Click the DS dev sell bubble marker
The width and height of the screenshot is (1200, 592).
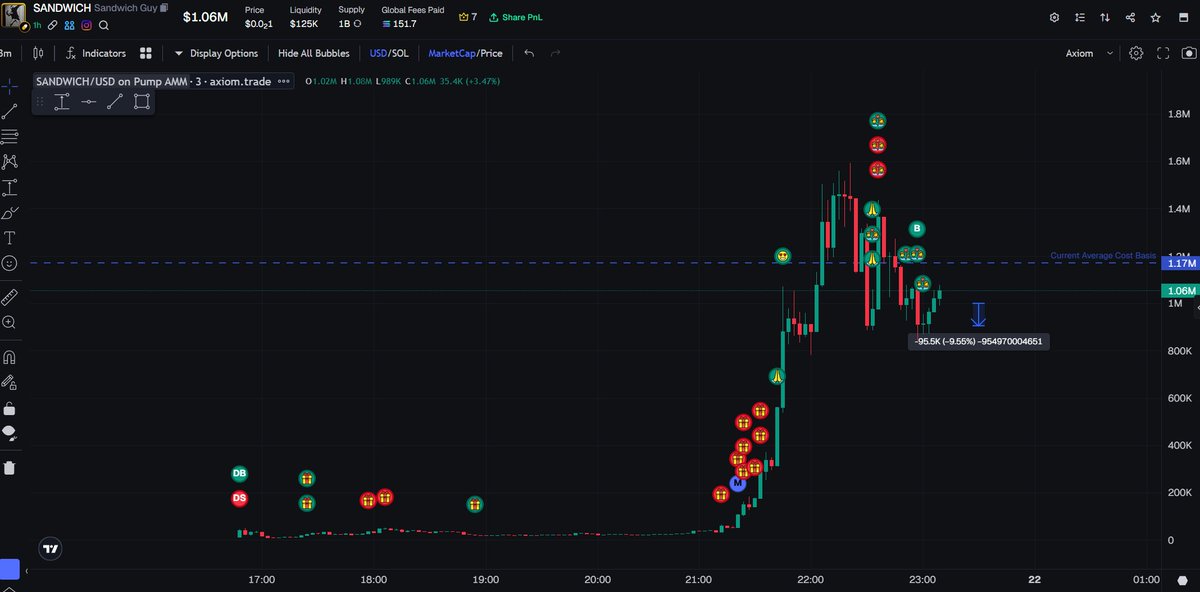point(239,497)
